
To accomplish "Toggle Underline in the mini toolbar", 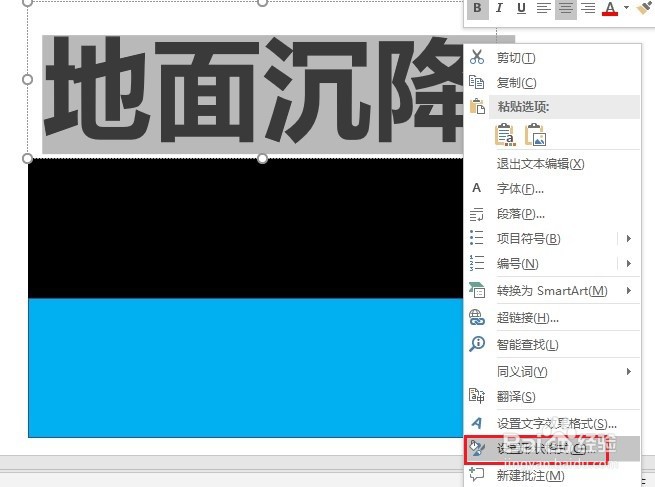I will [x=521, y=8].
